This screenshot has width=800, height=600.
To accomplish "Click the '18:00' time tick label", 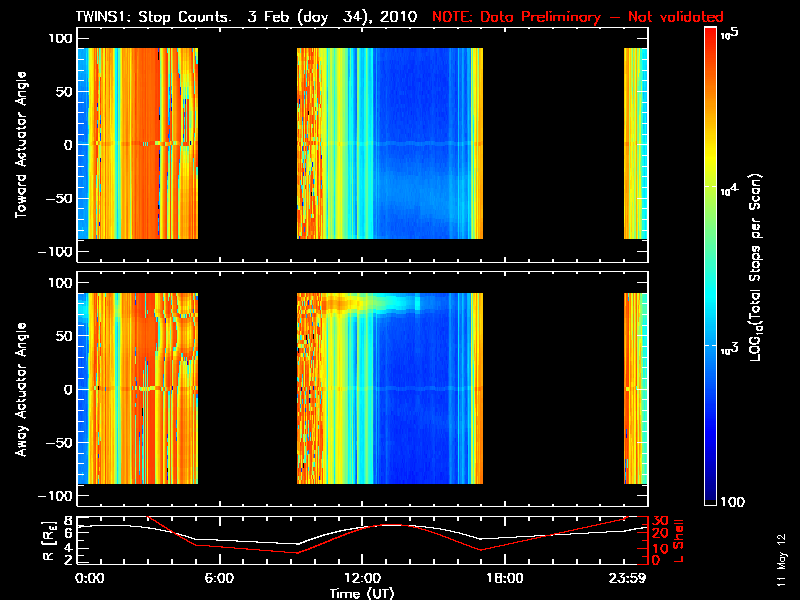I will click(x=505, y=579).
